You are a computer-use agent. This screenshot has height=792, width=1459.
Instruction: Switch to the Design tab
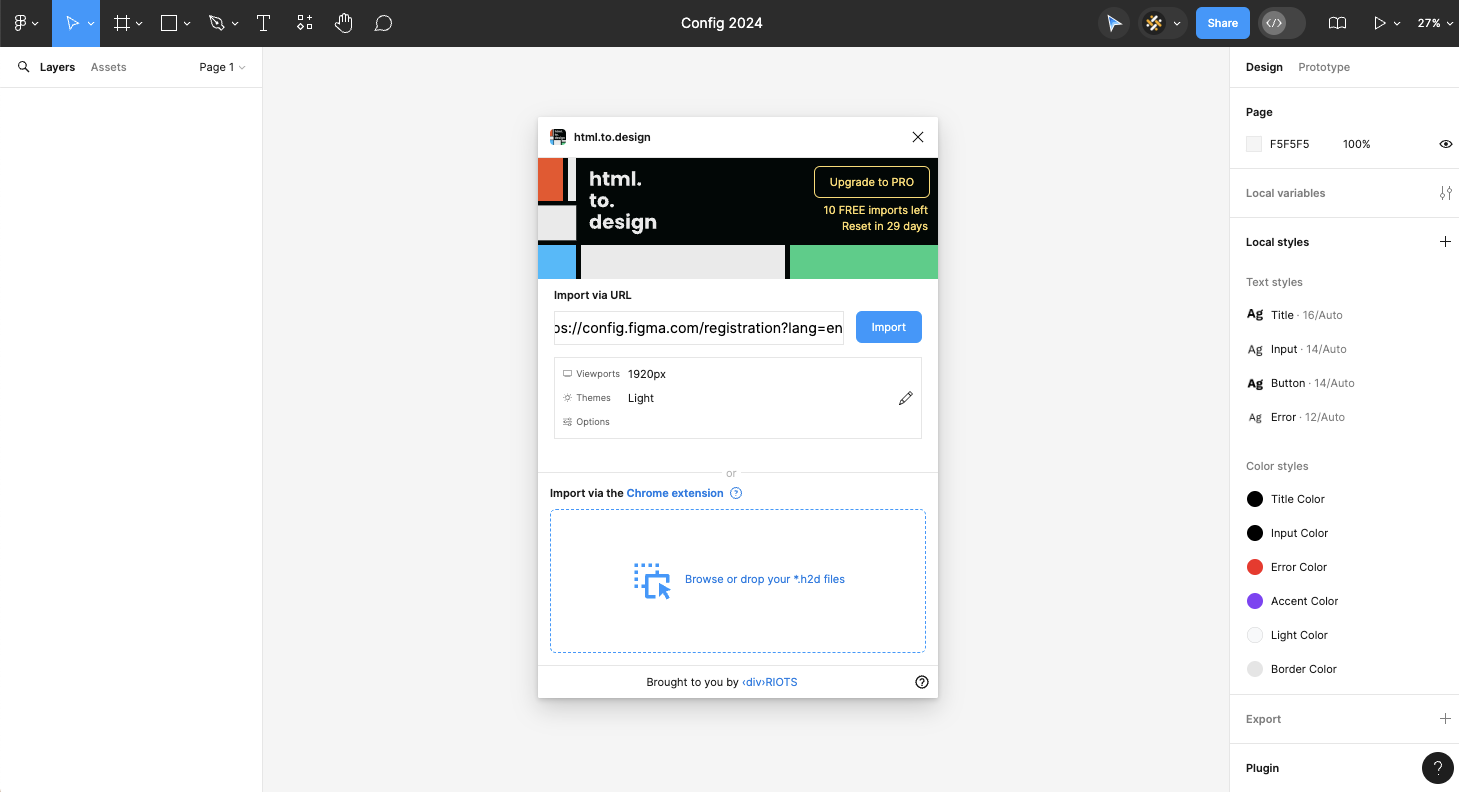[x=1264, y=67]
